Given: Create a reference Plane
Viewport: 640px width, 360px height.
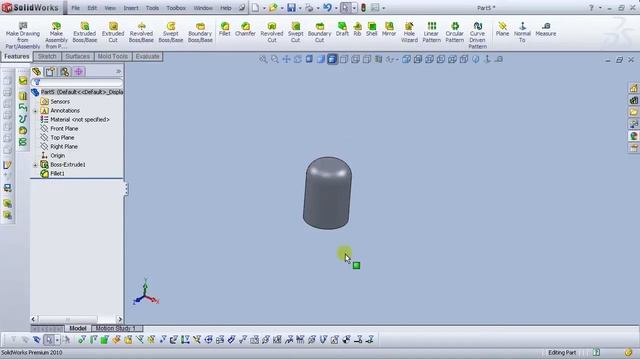Looking at the screenshot, I should point(502,29).
